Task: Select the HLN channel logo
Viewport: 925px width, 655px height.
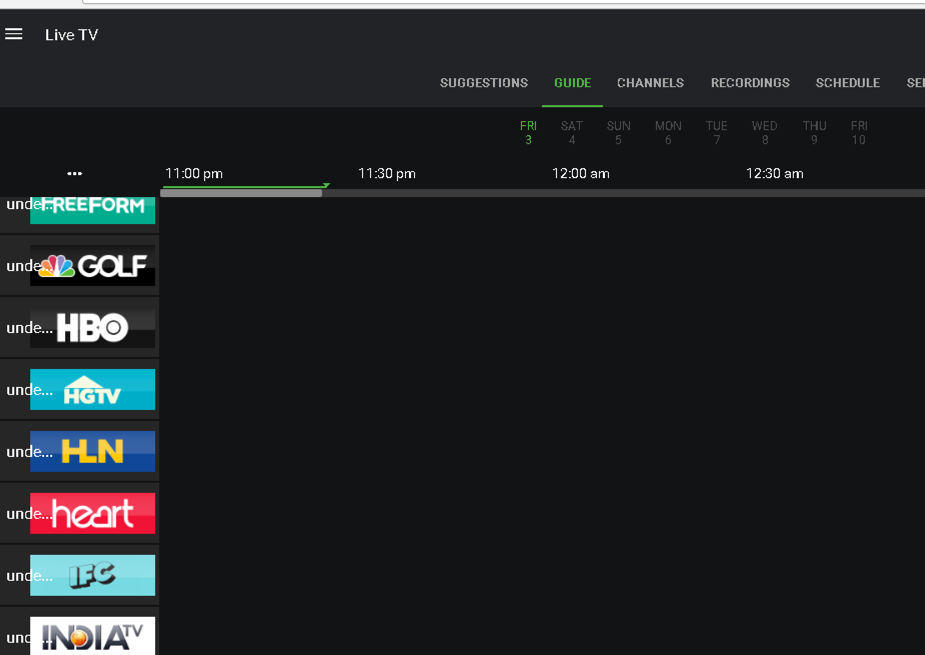Action: [x=93, y=451]
